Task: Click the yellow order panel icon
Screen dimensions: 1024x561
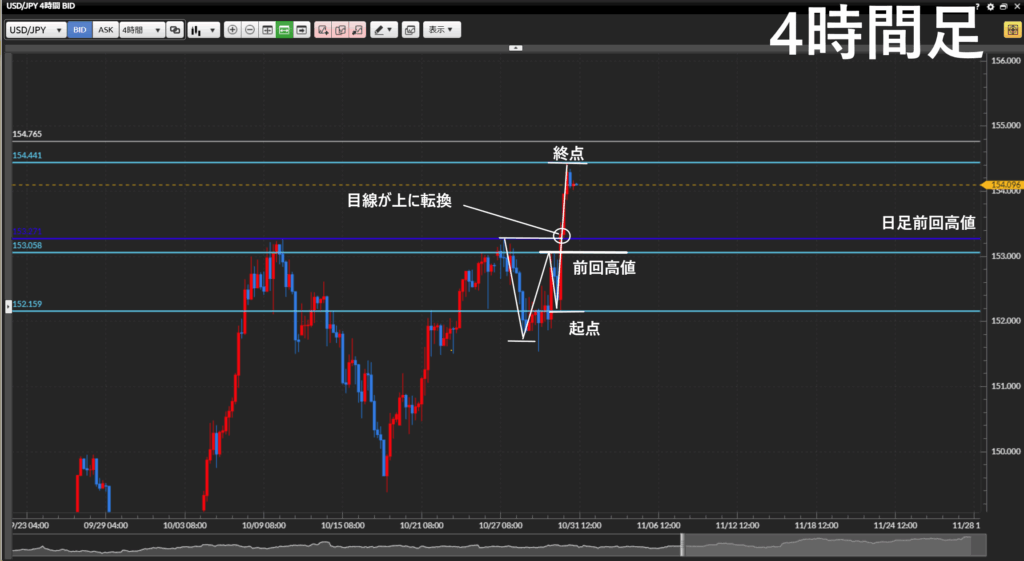Action: coord(1011,30)
